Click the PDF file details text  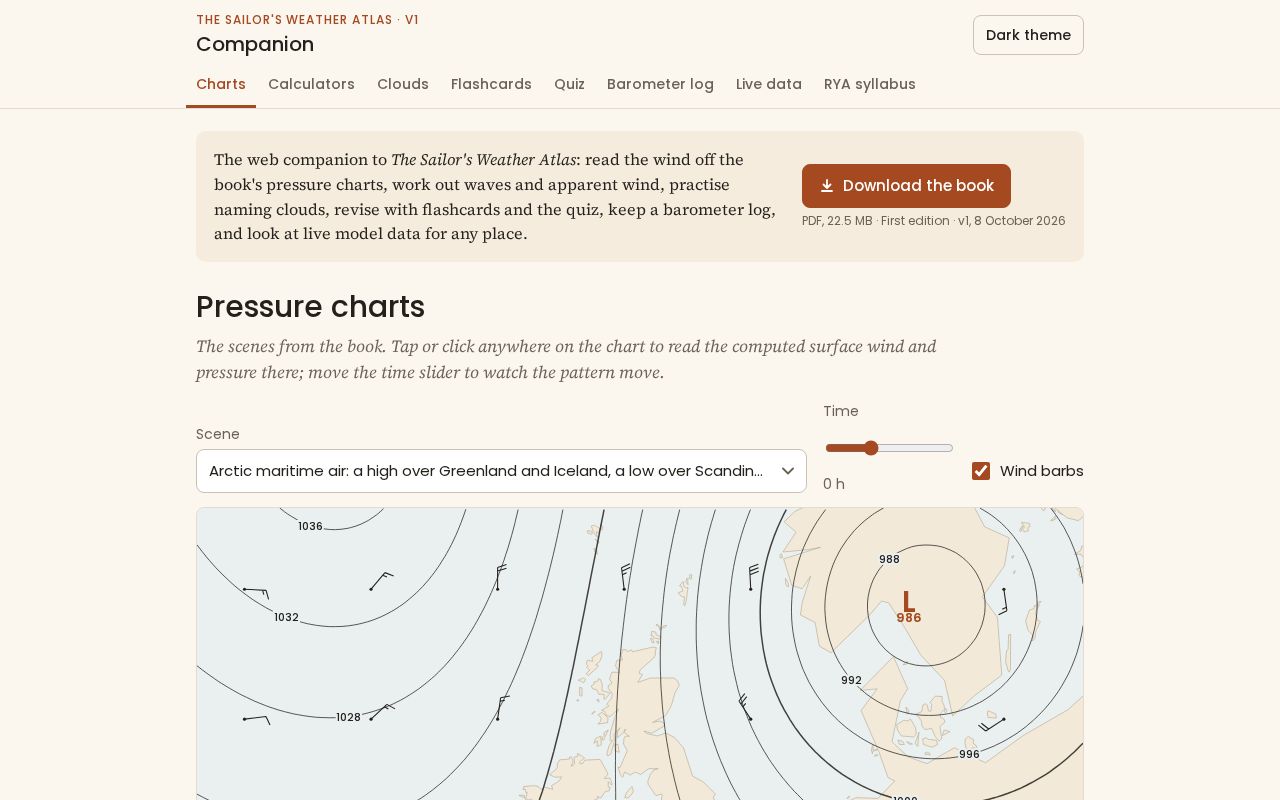click(934, 221)
